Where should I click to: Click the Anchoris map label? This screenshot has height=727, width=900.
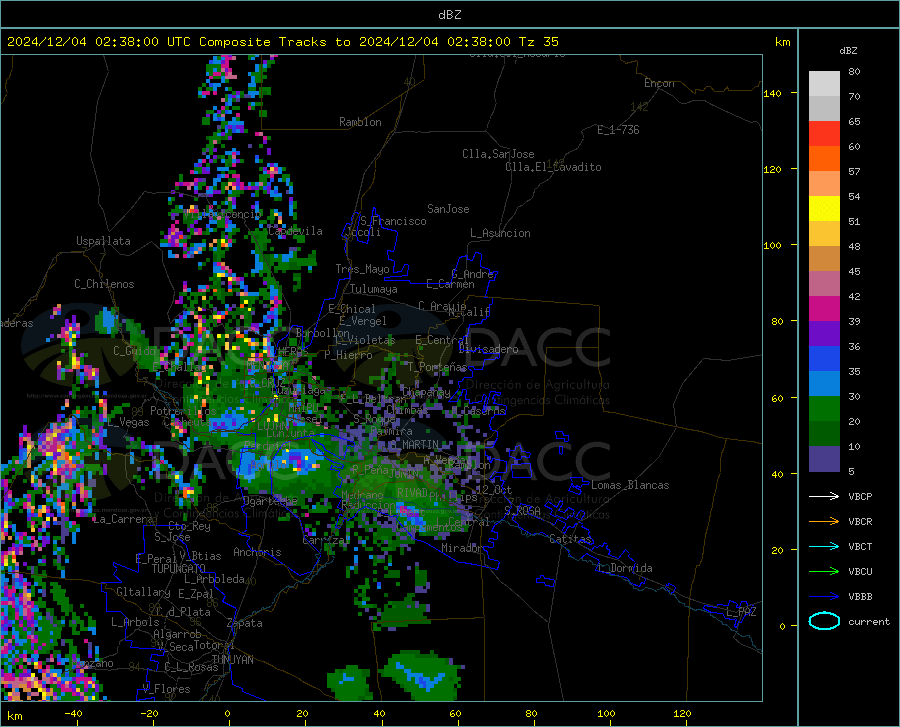click(x=257, y=552)
